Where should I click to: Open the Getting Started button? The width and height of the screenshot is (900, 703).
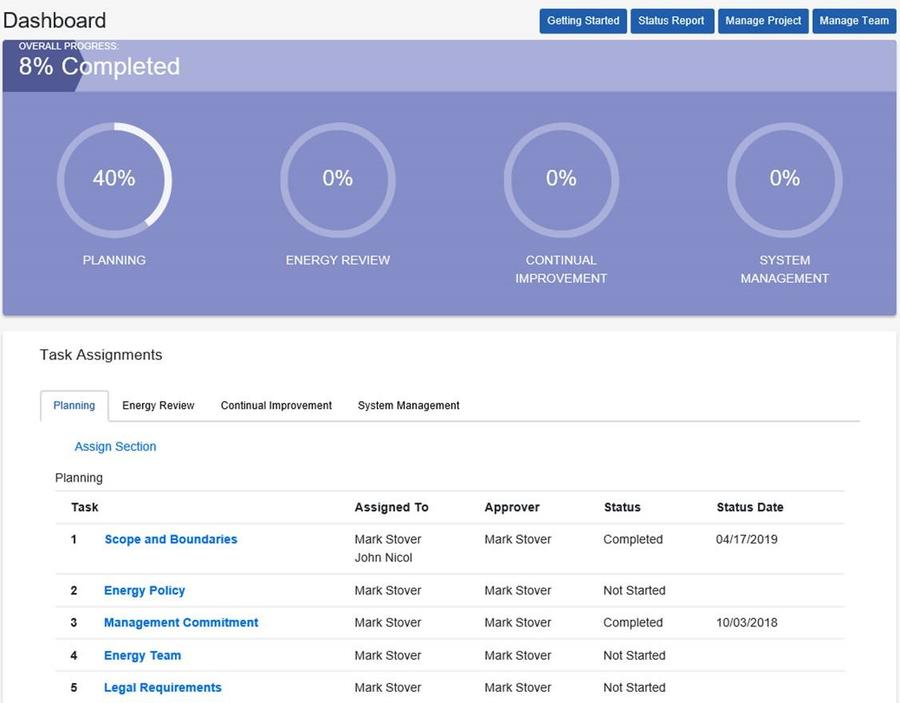(583, 21)
